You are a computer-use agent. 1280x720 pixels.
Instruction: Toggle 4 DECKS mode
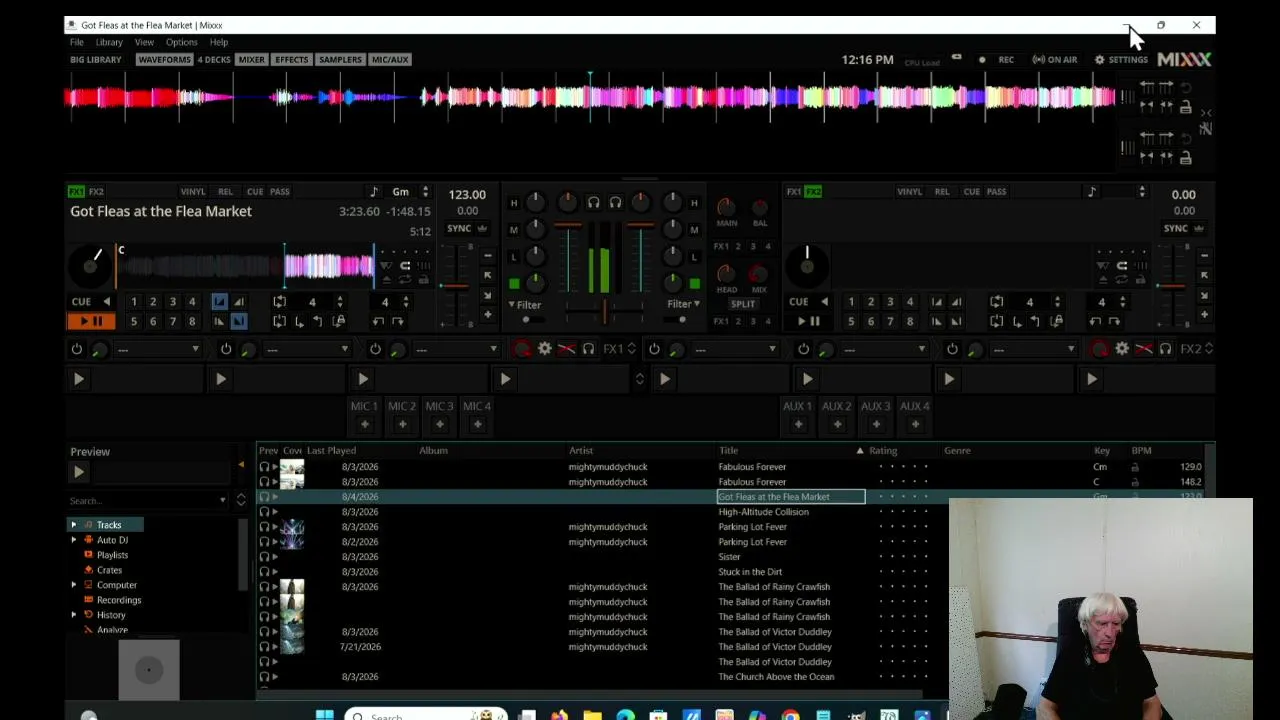click(x=214, y=60)
